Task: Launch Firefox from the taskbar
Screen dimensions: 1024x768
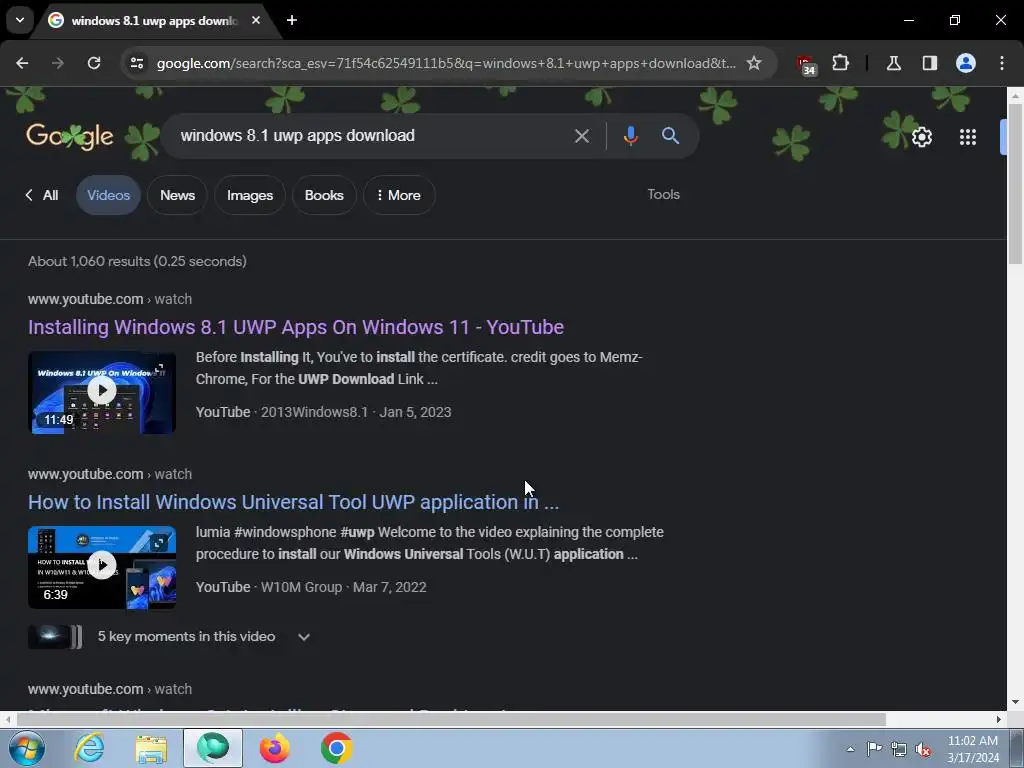Action: click(275, 748)
